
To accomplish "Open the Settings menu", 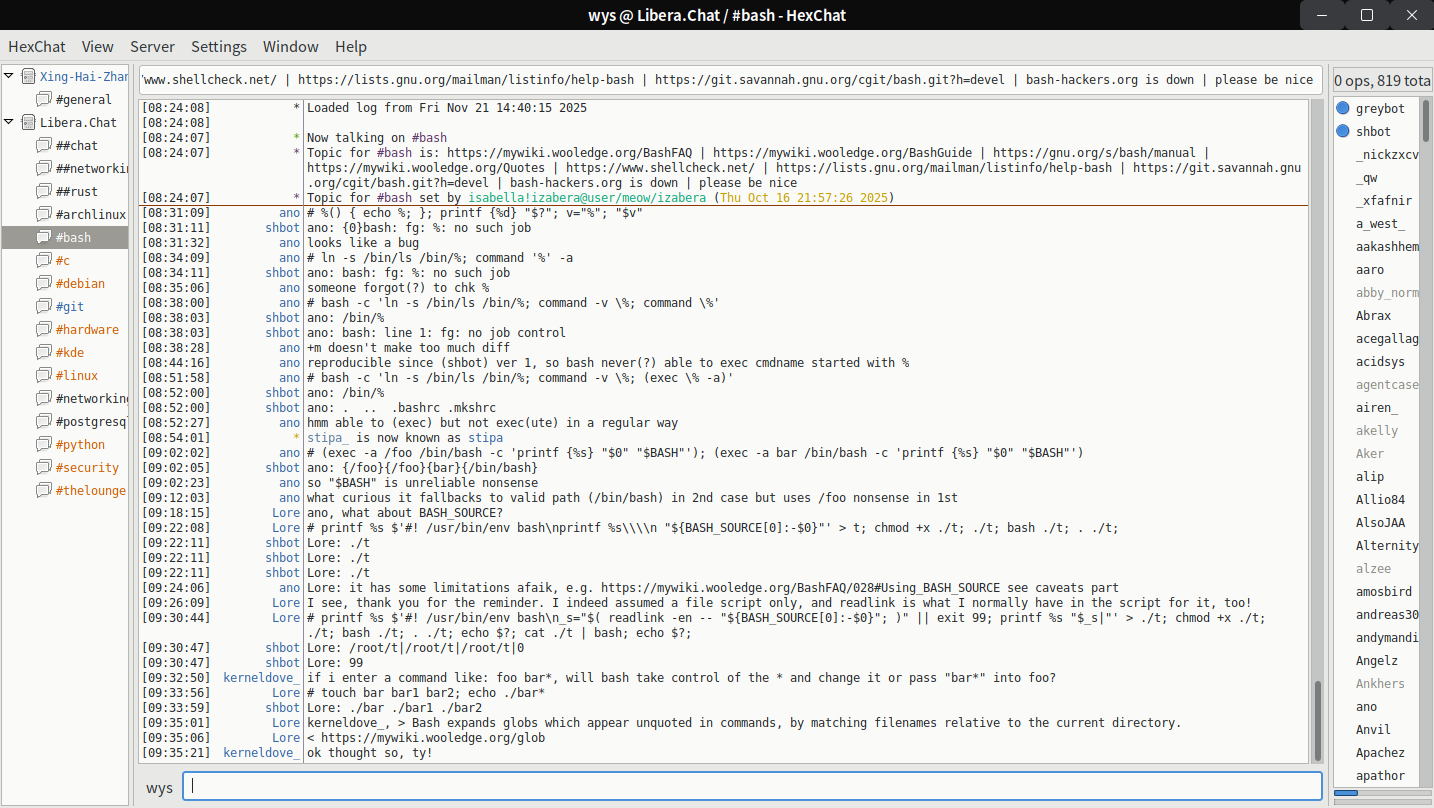I will coord(218,46).
